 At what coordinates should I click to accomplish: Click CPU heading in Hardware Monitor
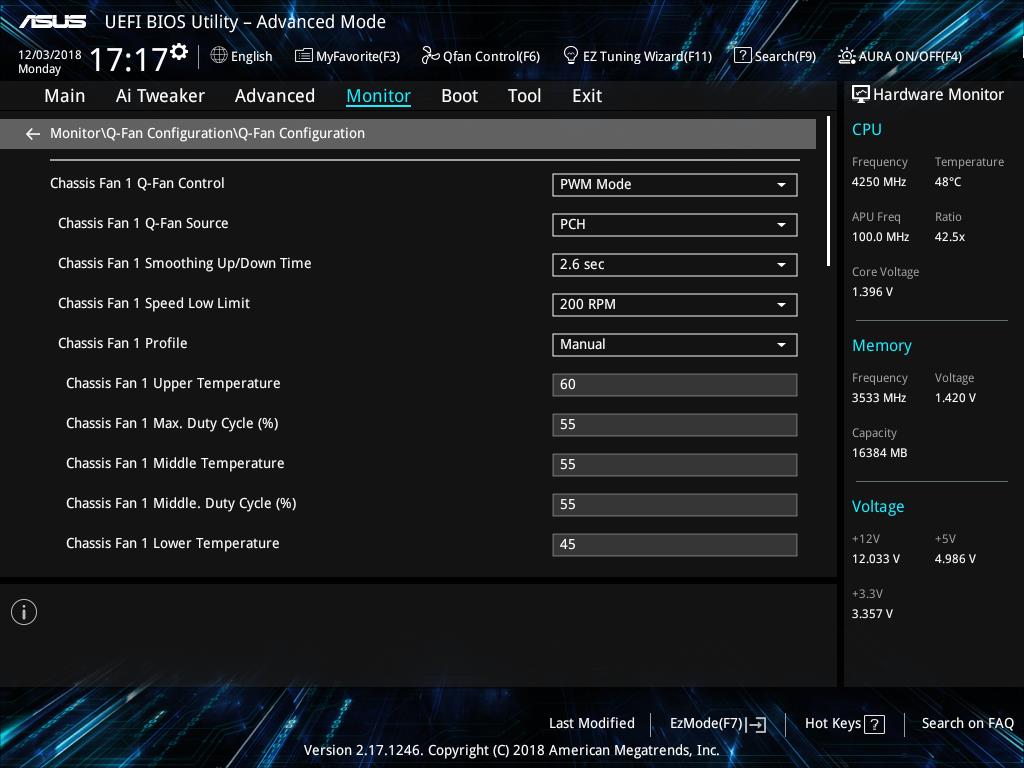point(867,129)
